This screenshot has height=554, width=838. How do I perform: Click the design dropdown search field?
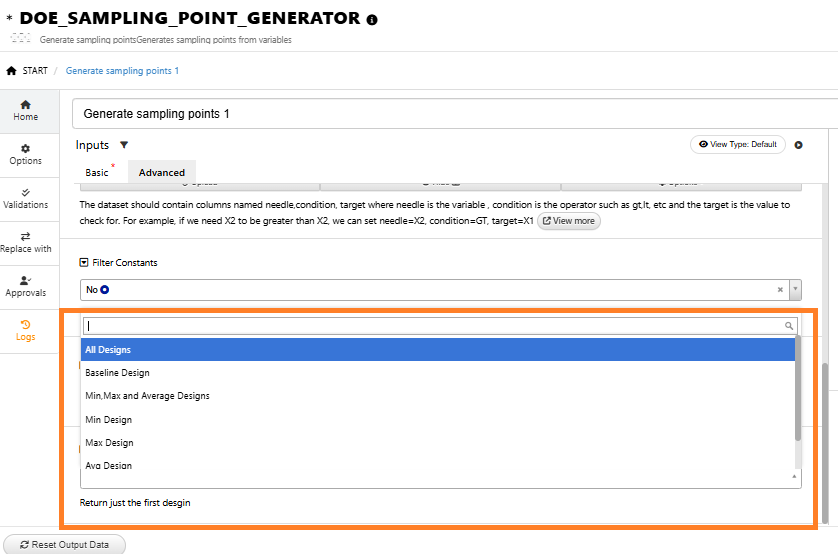tap(440, 326)
